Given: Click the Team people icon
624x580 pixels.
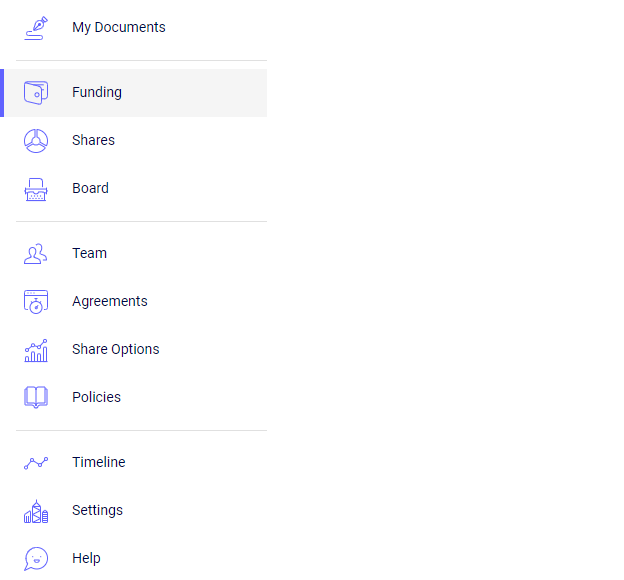Looking at the screenshot, I should click(36, 254).
